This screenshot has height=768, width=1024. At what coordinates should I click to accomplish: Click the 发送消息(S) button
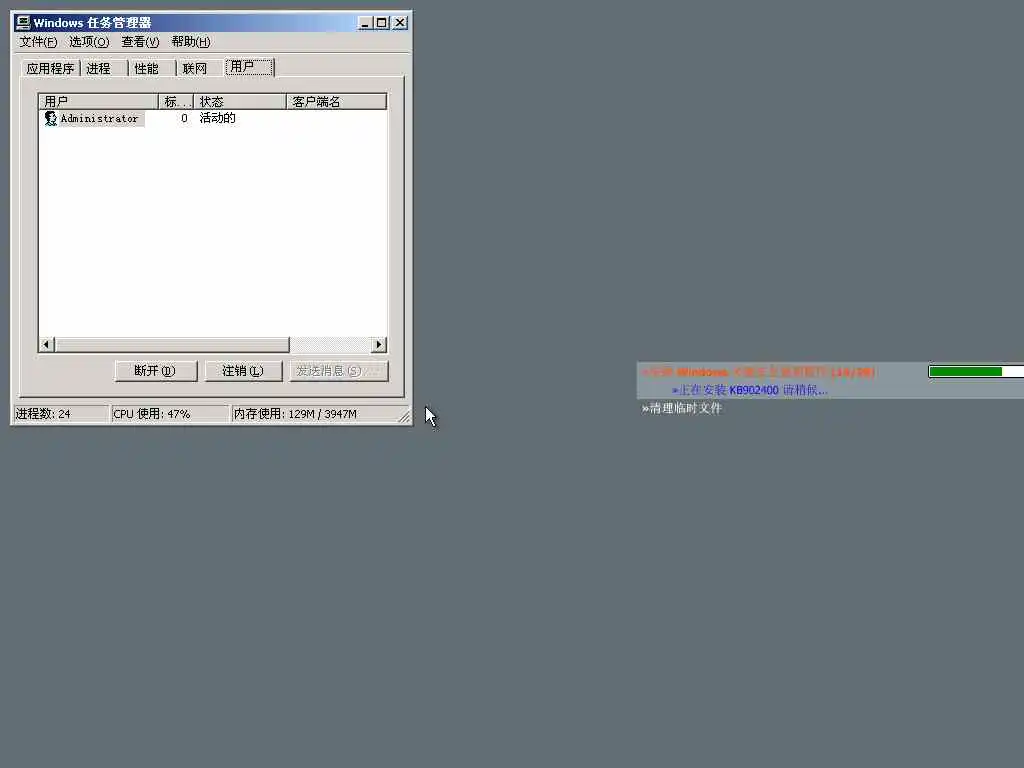coord(338,371)
